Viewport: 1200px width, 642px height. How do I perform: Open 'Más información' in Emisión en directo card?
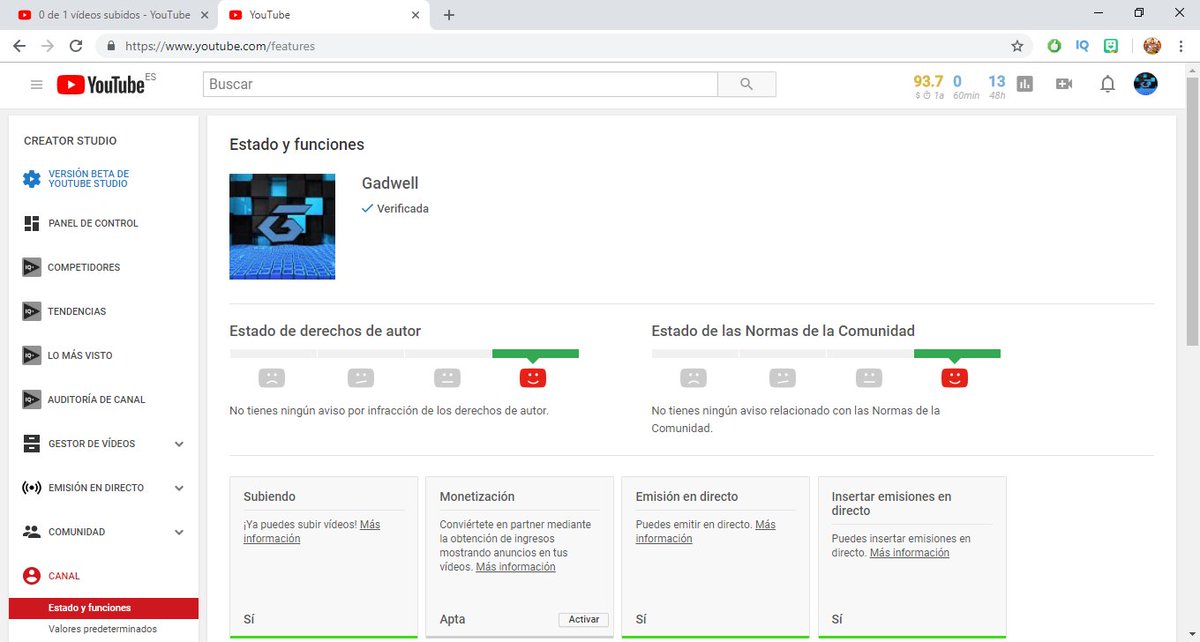point(706,531)
